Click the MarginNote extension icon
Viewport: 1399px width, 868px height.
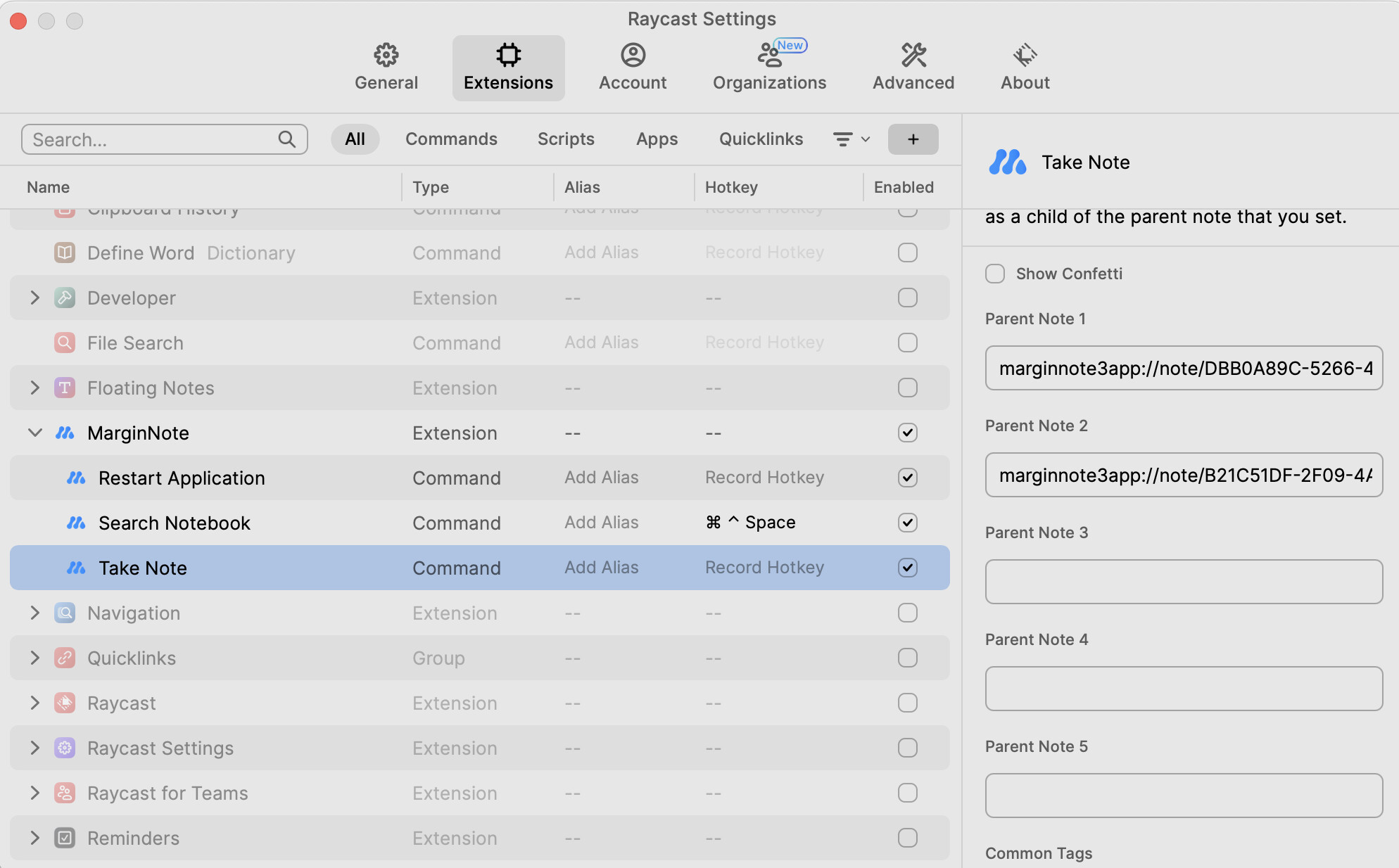65,433
